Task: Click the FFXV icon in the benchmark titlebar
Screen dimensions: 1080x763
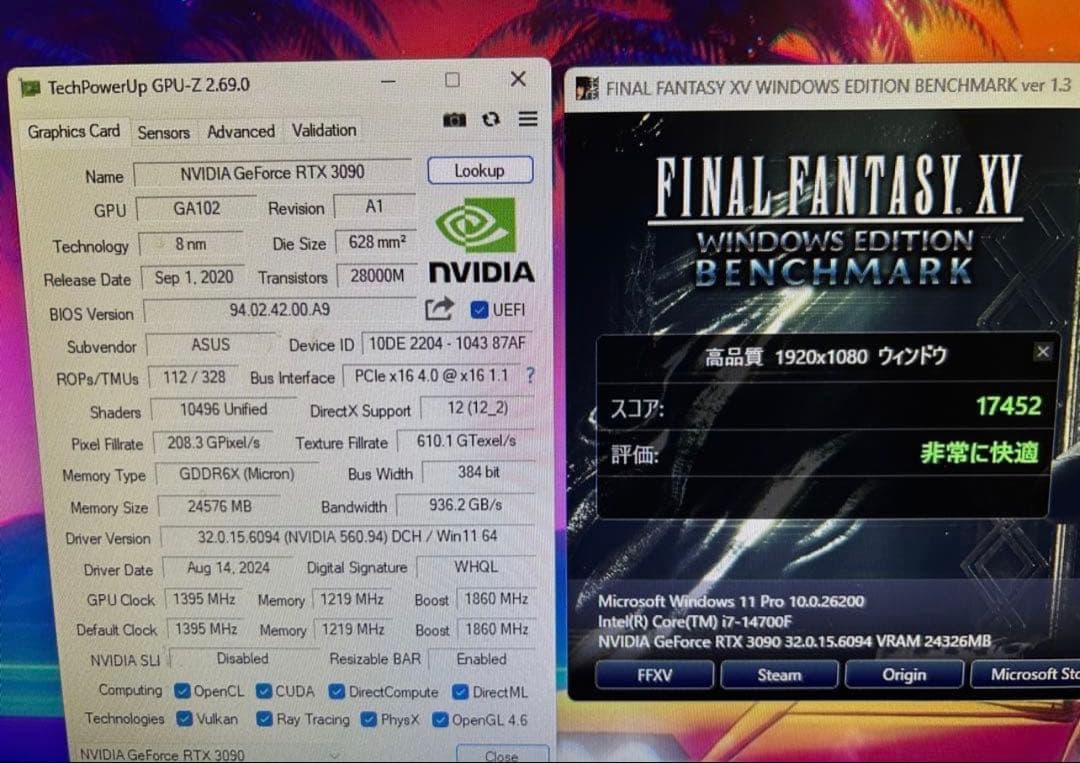Action: pos(586,87)
